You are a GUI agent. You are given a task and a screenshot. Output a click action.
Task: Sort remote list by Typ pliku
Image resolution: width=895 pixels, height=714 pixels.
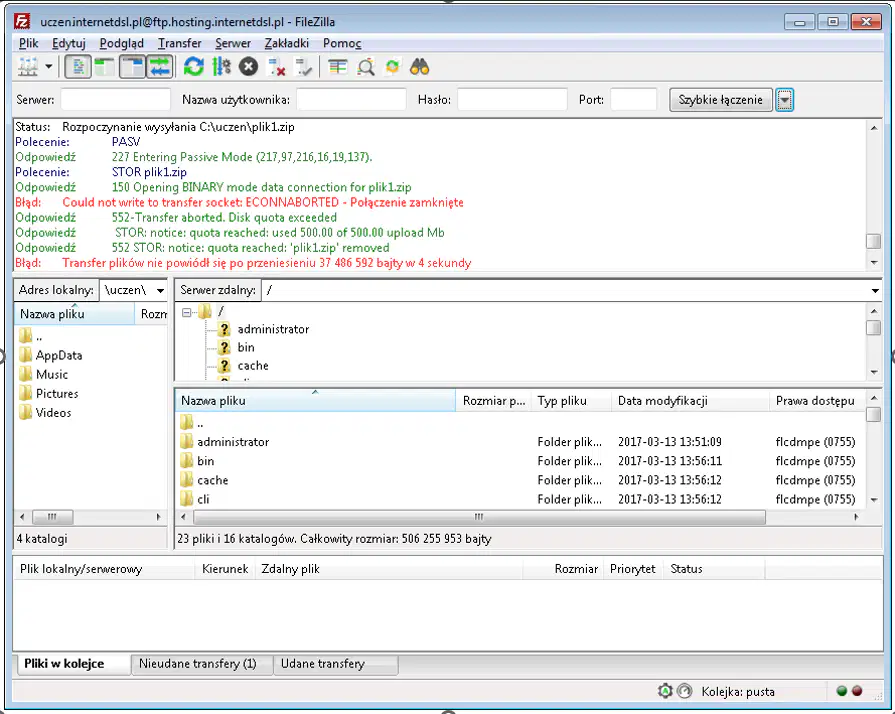click(571, 401)
